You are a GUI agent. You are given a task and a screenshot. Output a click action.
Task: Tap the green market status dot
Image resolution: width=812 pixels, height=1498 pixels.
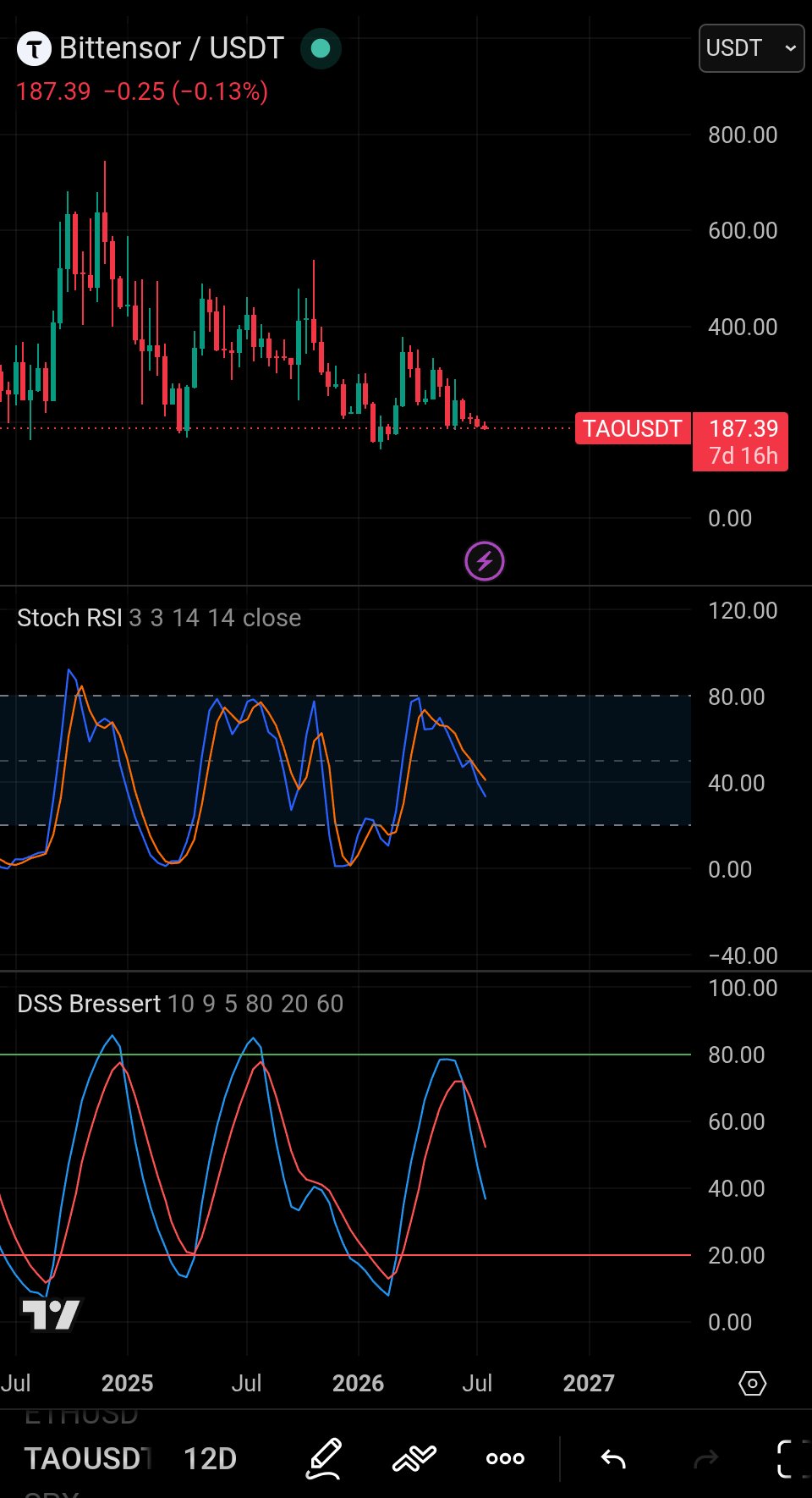tap(321, 49)
